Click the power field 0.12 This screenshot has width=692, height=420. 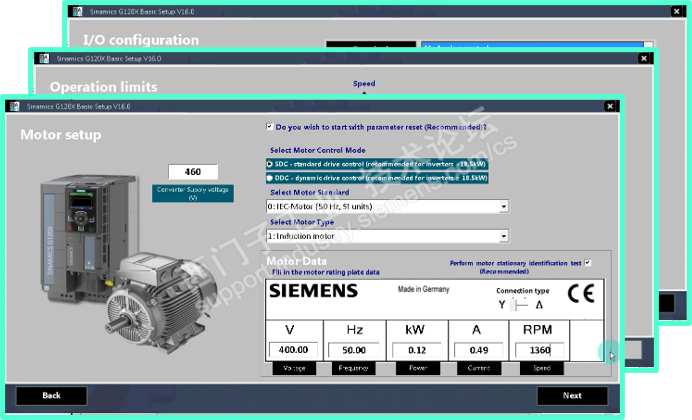click(x=417, y=350)
